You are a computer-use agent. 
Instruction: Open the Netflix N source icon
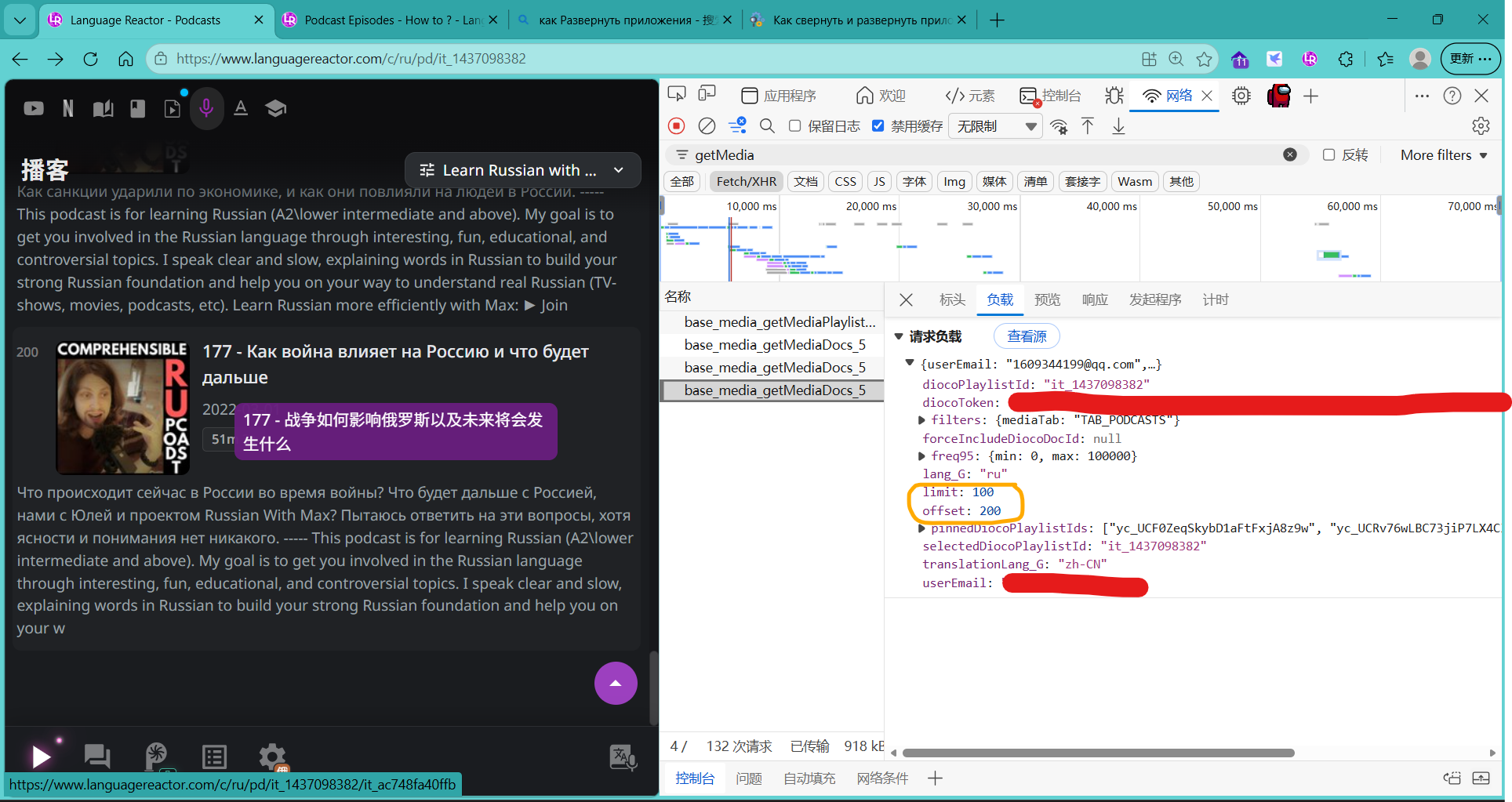point(68,108)
